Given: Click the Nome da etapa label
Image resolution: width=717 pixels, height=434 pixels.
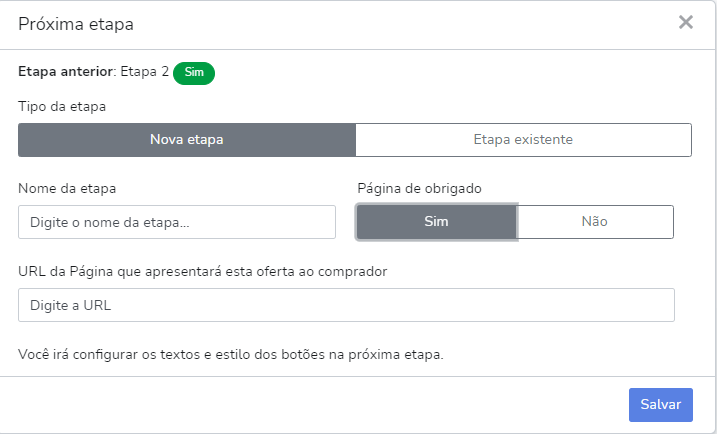Looking at the screenshot, I should (67, 188).
